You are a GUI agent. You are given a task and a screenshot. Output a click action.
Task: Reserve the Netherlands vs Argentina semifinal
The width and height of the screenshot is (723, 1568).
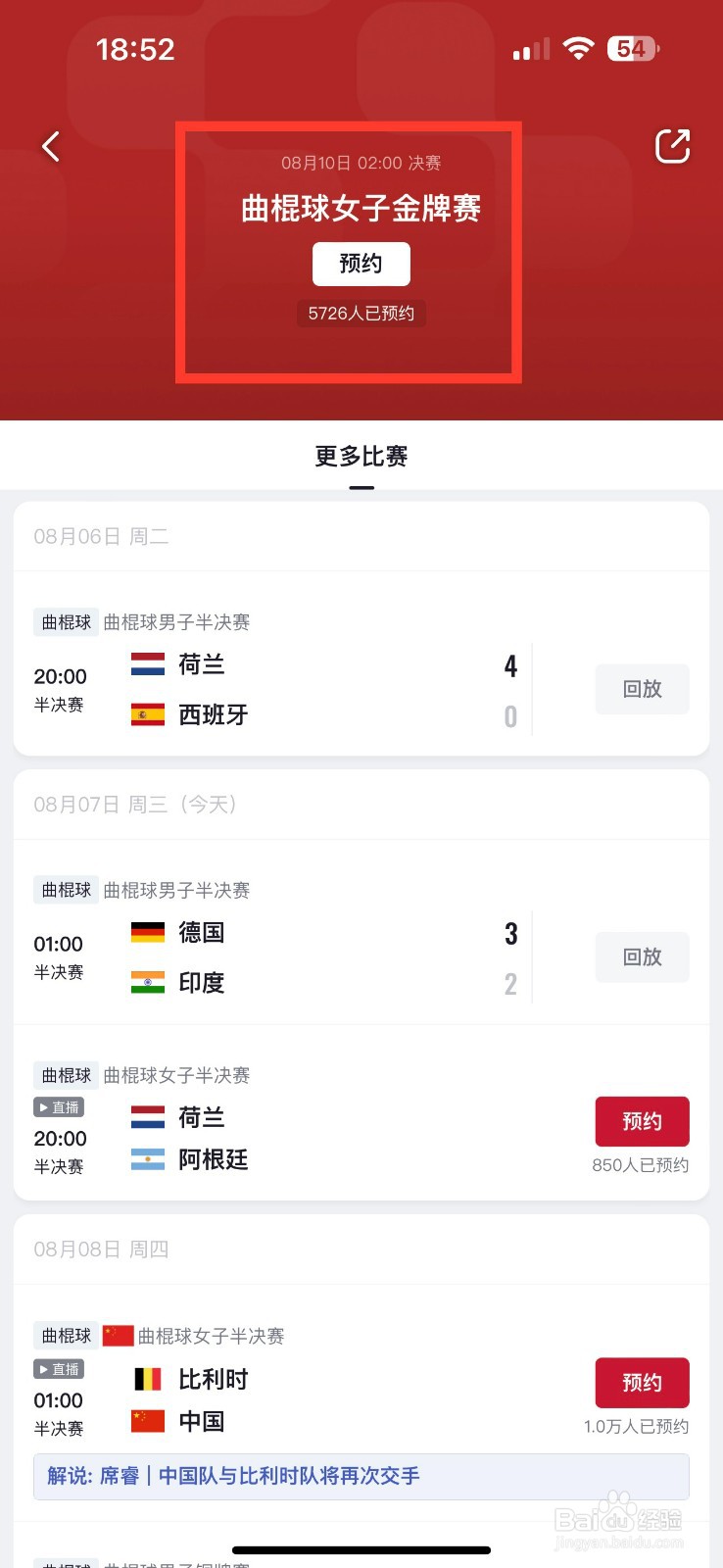(642, 1121)
